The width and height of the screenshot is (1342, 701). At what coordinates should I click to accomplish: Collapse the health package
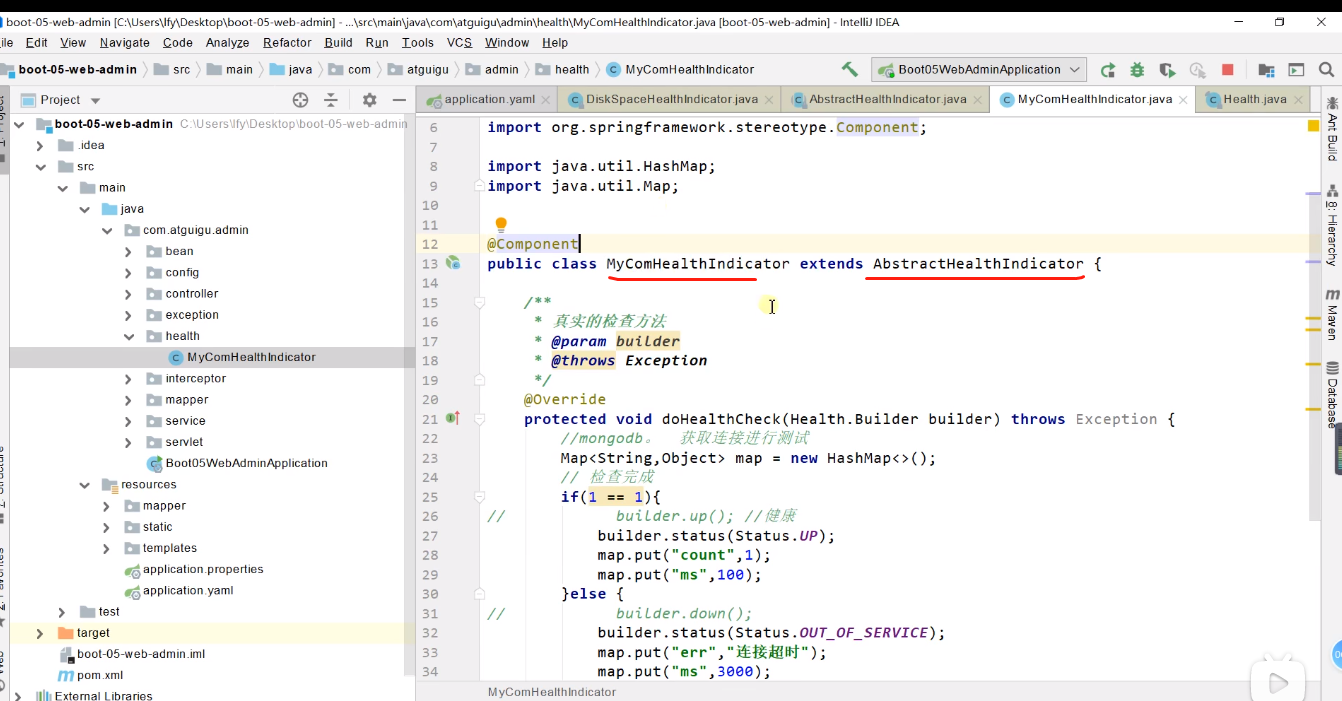point(128,337)
